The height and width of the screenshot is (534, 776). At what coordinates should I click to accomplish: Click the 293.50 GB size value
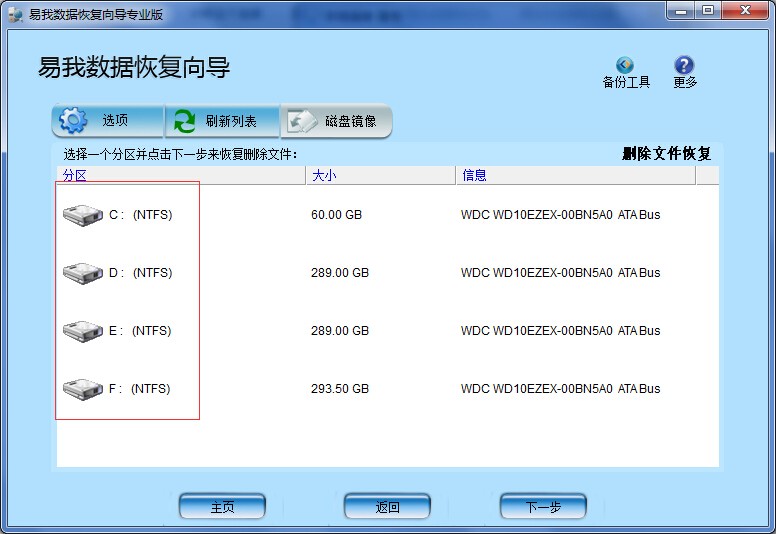pyautogui.click(x=340, y=388)
